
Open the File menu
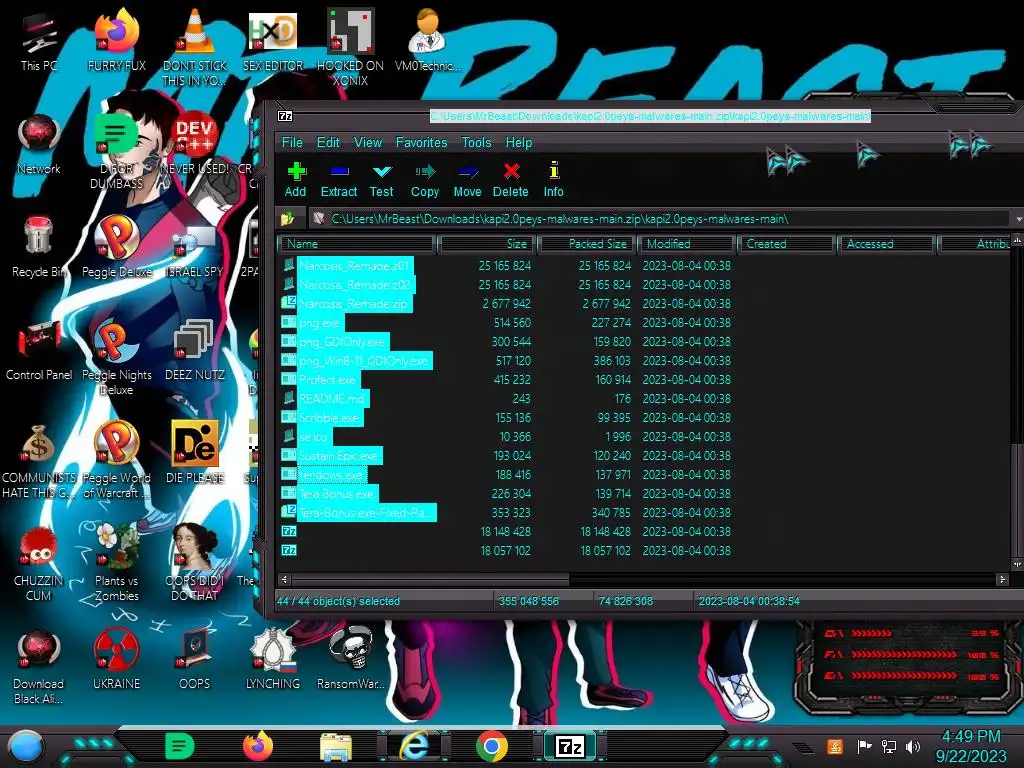point(292,142)
